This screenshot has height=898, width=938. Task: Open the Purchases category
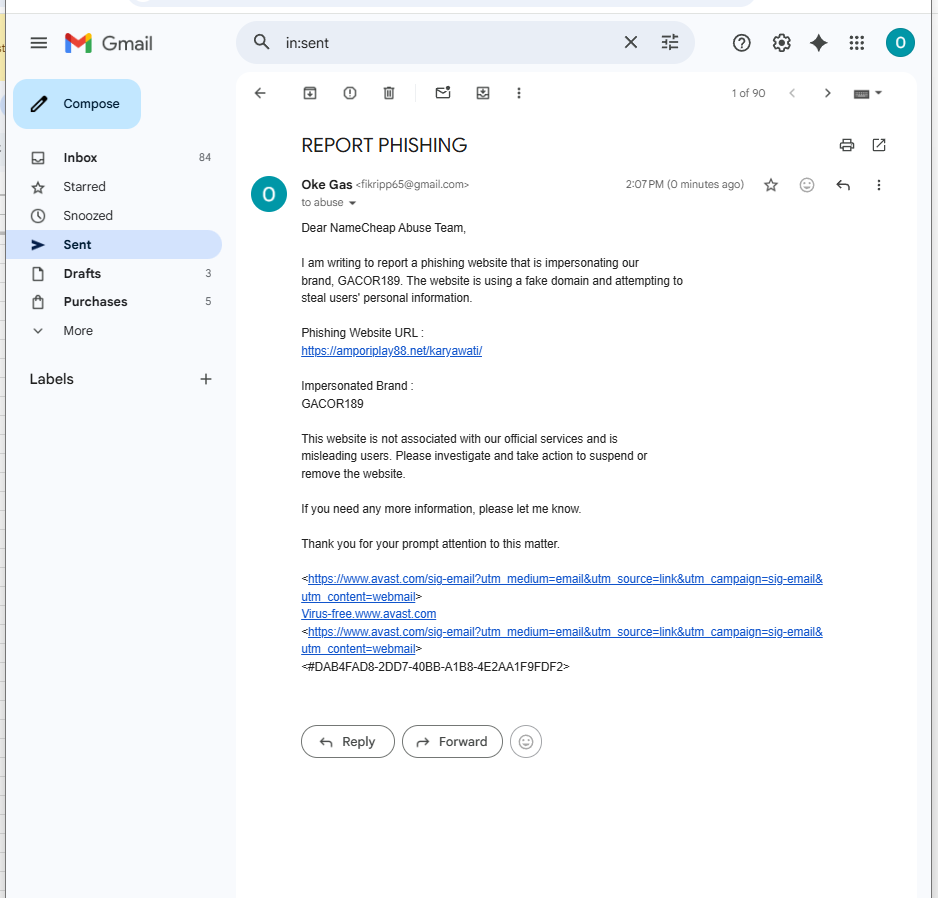pyautogui.click(x=114, y=302)
